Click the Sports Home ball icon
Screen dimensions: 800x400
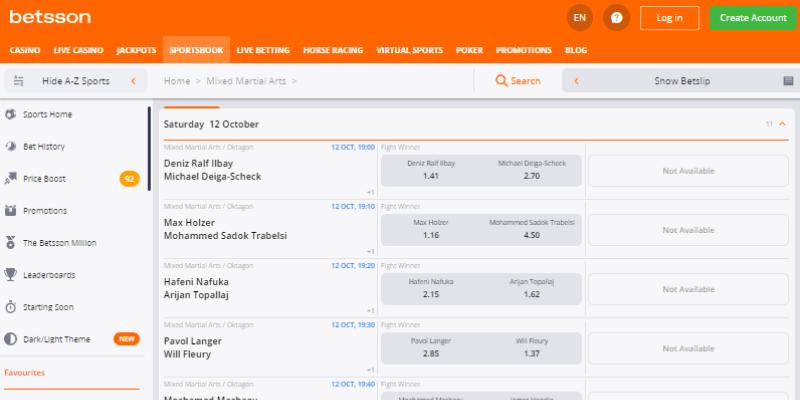click(10, 114)
